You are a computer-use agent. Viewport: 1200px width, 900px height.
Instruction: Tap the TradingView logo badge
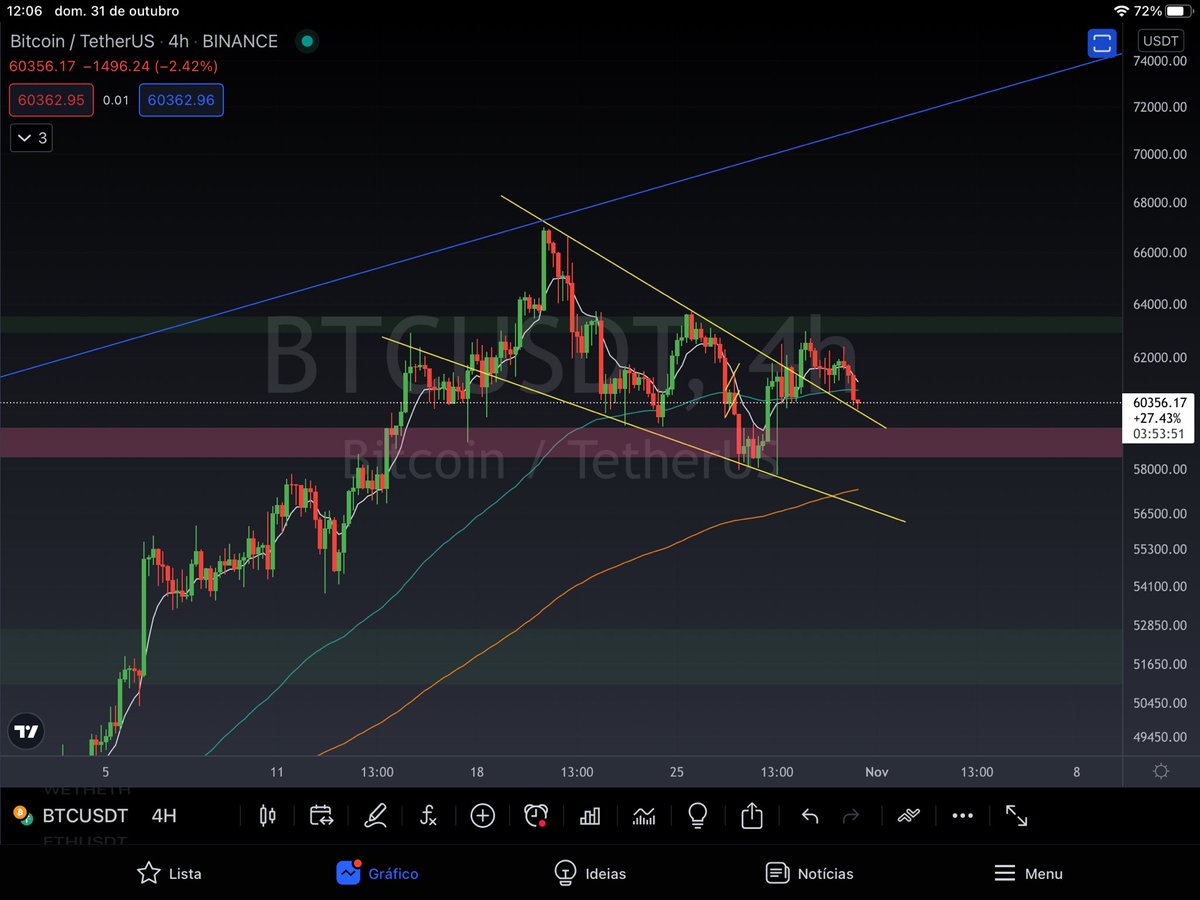click(26, 732)
